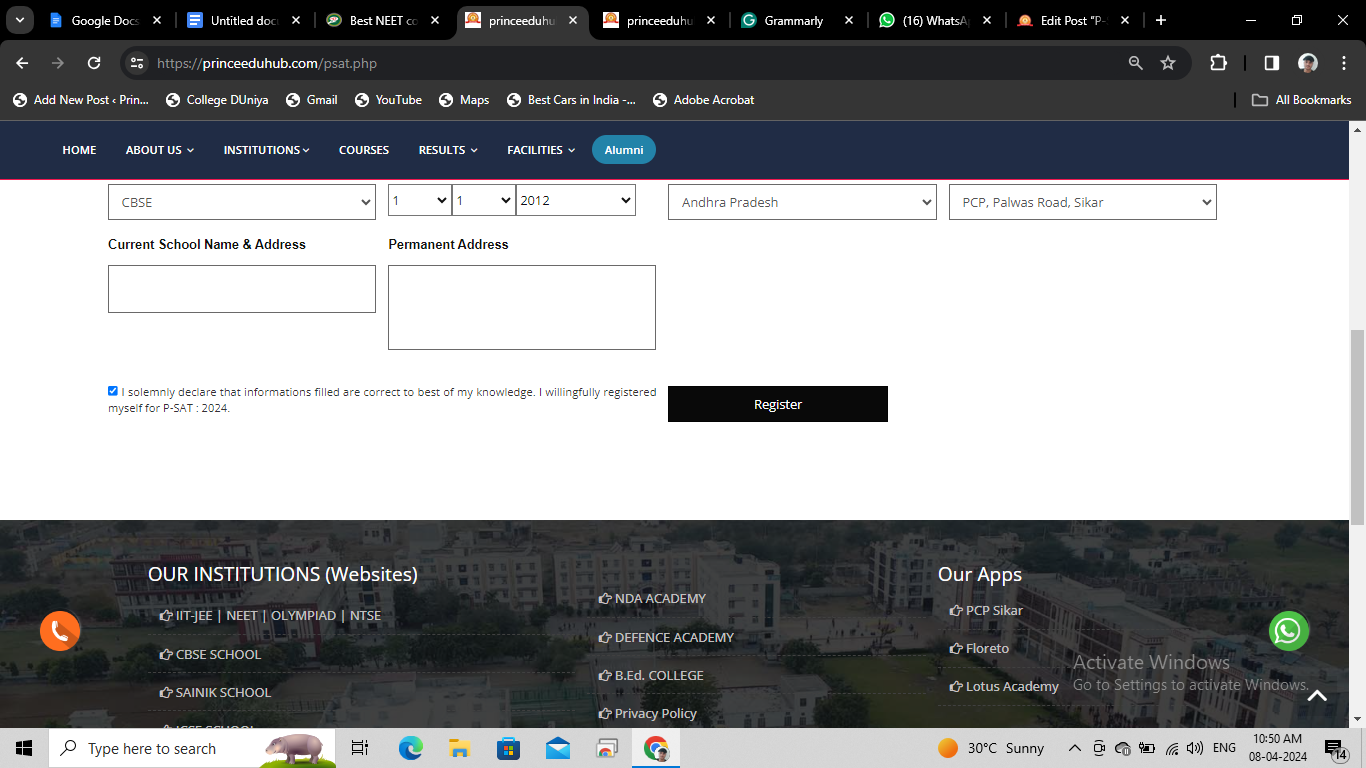The image size is (1366, 768).
Task: Open the browser Extensions puzzle icon
Action: [x=1218, y=62]
